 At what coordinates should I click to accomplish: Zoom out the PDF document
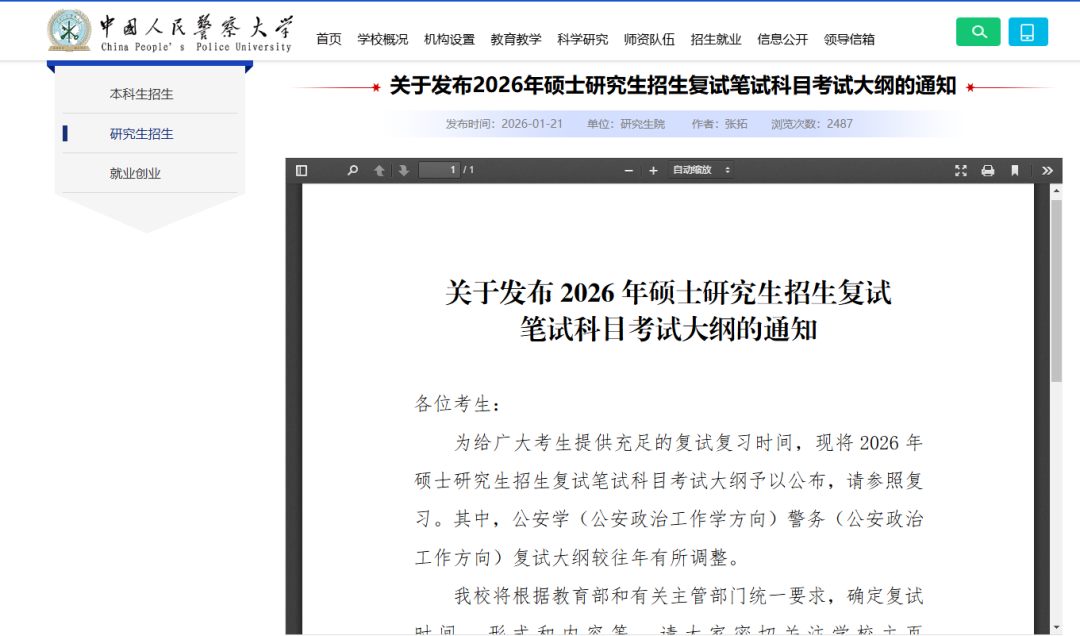click(629, 171)
